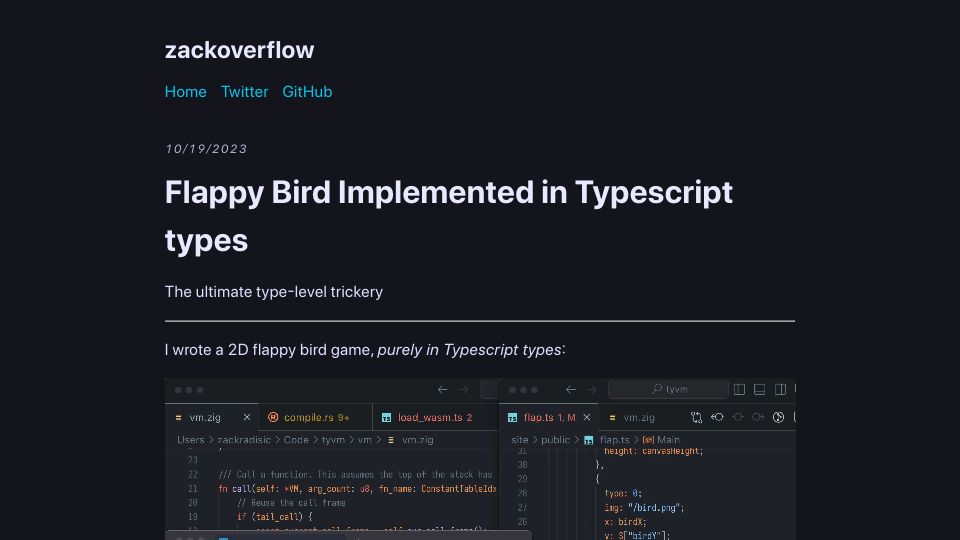Viewport: 960px width, 540px height.
Task: Click line number 28 in right editor
Action: [x=522, y=493]
